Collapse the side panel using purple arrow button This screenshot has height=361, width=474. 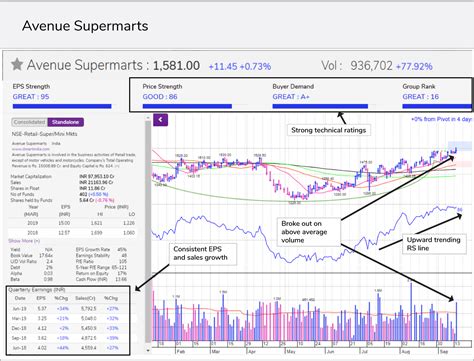tap(160, 120)
